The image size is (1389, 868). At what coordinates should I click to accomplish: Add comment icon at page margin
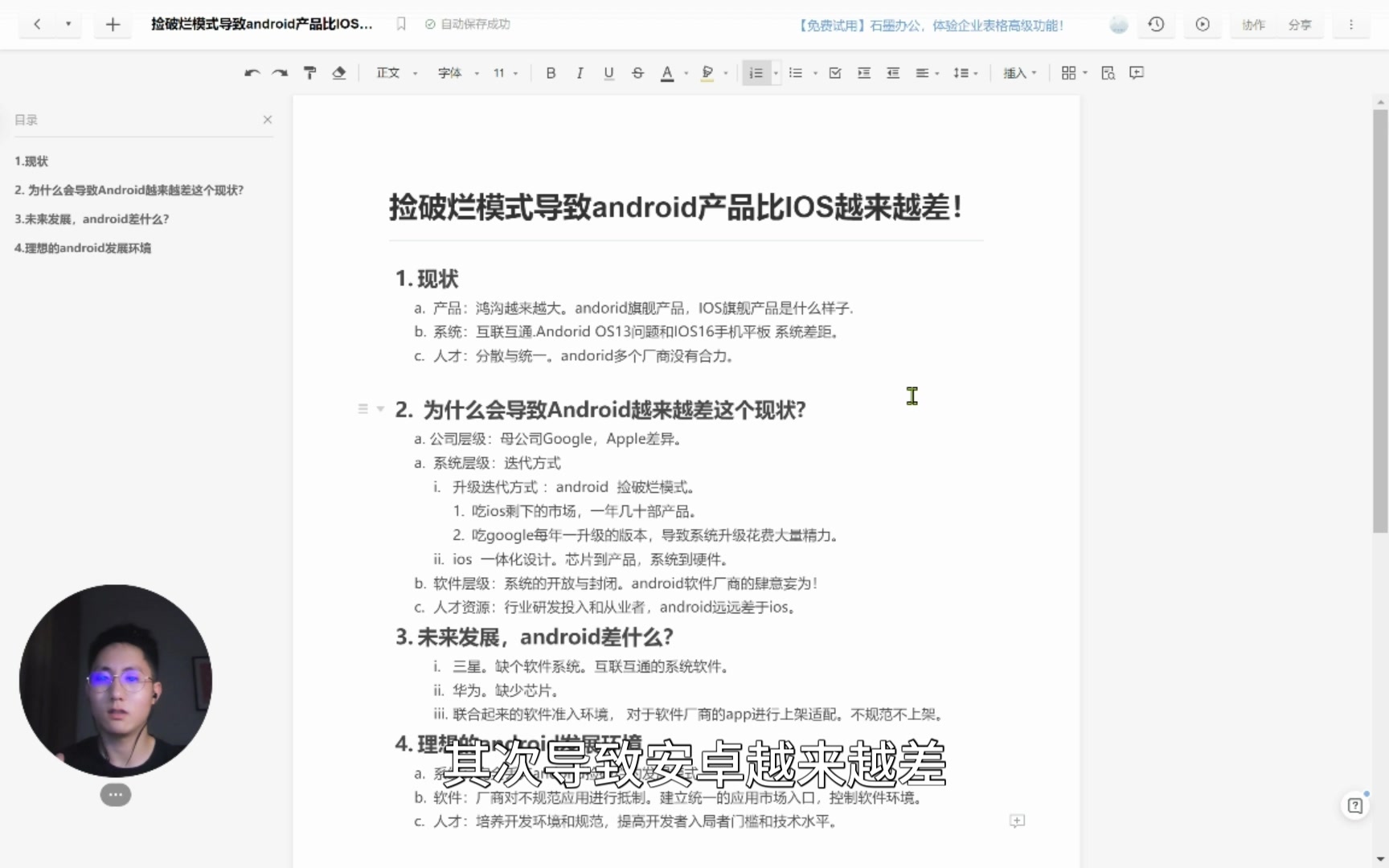[1017, 821]
